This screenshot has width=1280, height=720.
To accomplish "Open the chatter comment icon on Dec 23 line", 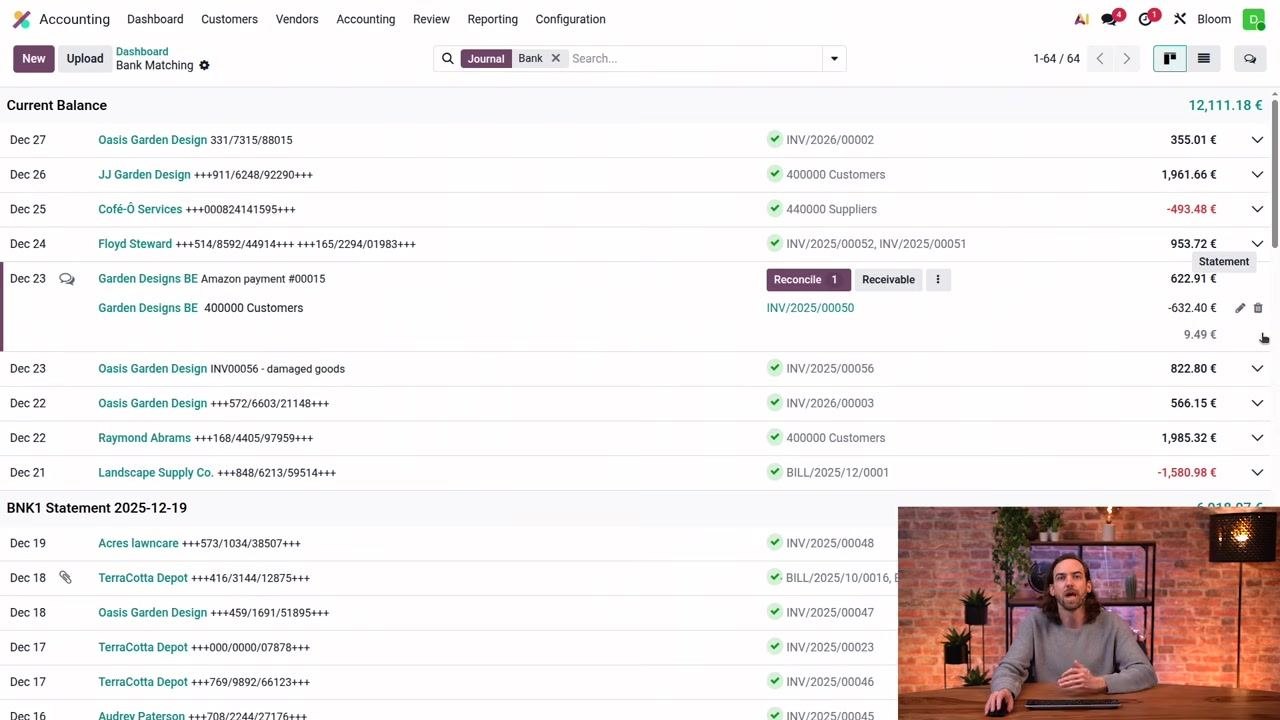I will coord(67,279).
